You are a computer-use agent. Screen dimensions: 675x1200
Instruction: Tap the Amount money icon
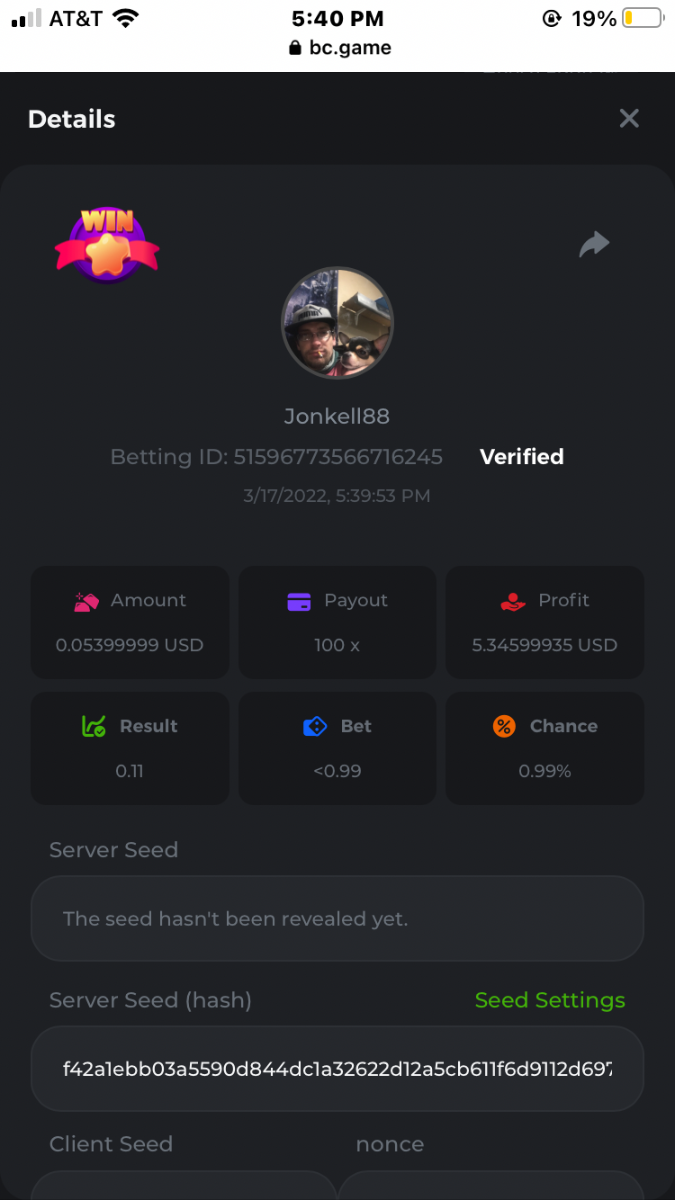[x=87, y=601]
